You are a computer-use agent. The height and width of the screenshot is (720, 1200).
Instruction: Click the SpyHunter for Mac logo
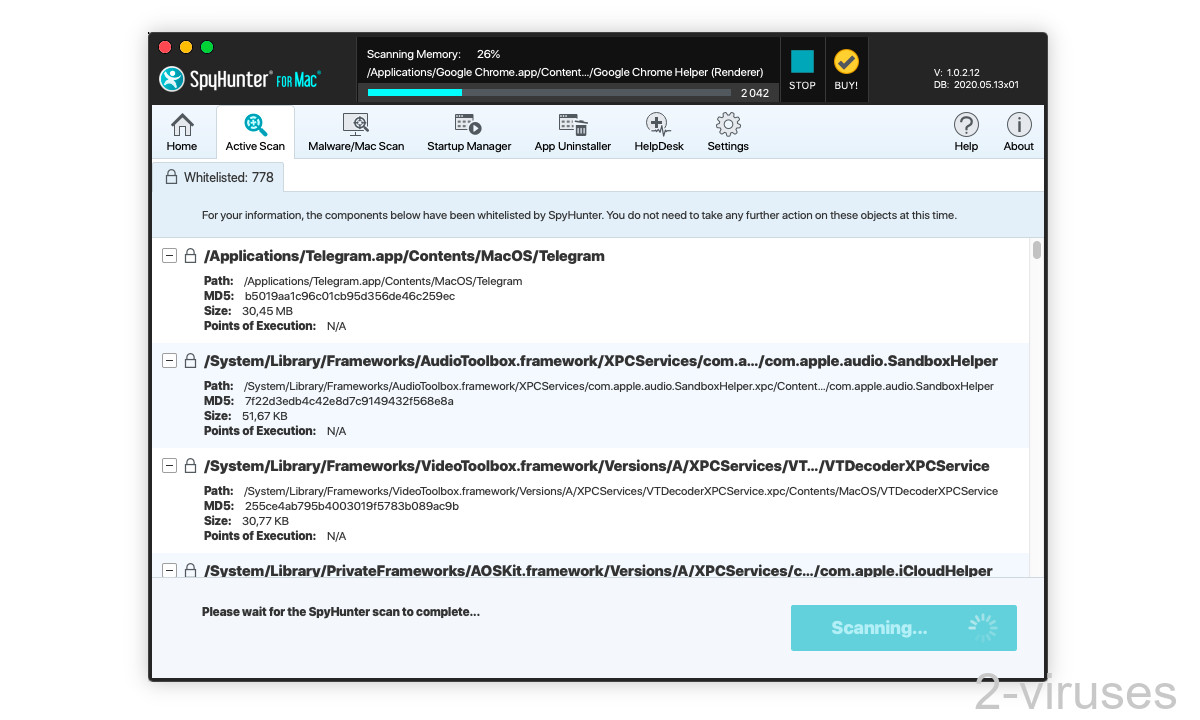pyautogui.click(x=239, y=78)
